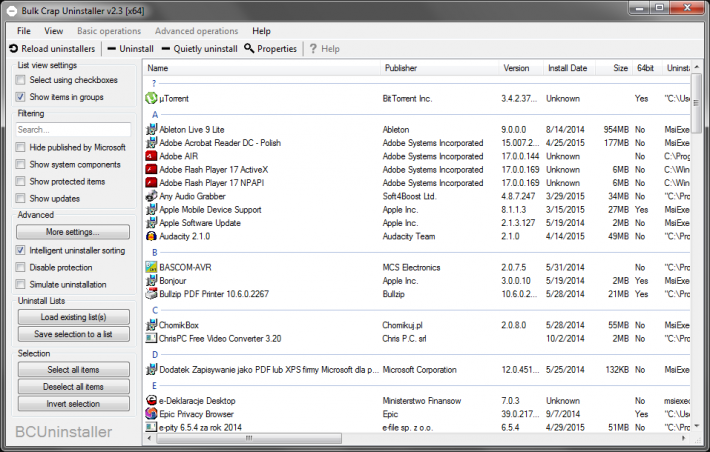This screenshot has height=452, width=710.
Task: Click the e-pity 6.5.4 icon
Action: click(x=151, y=427)
